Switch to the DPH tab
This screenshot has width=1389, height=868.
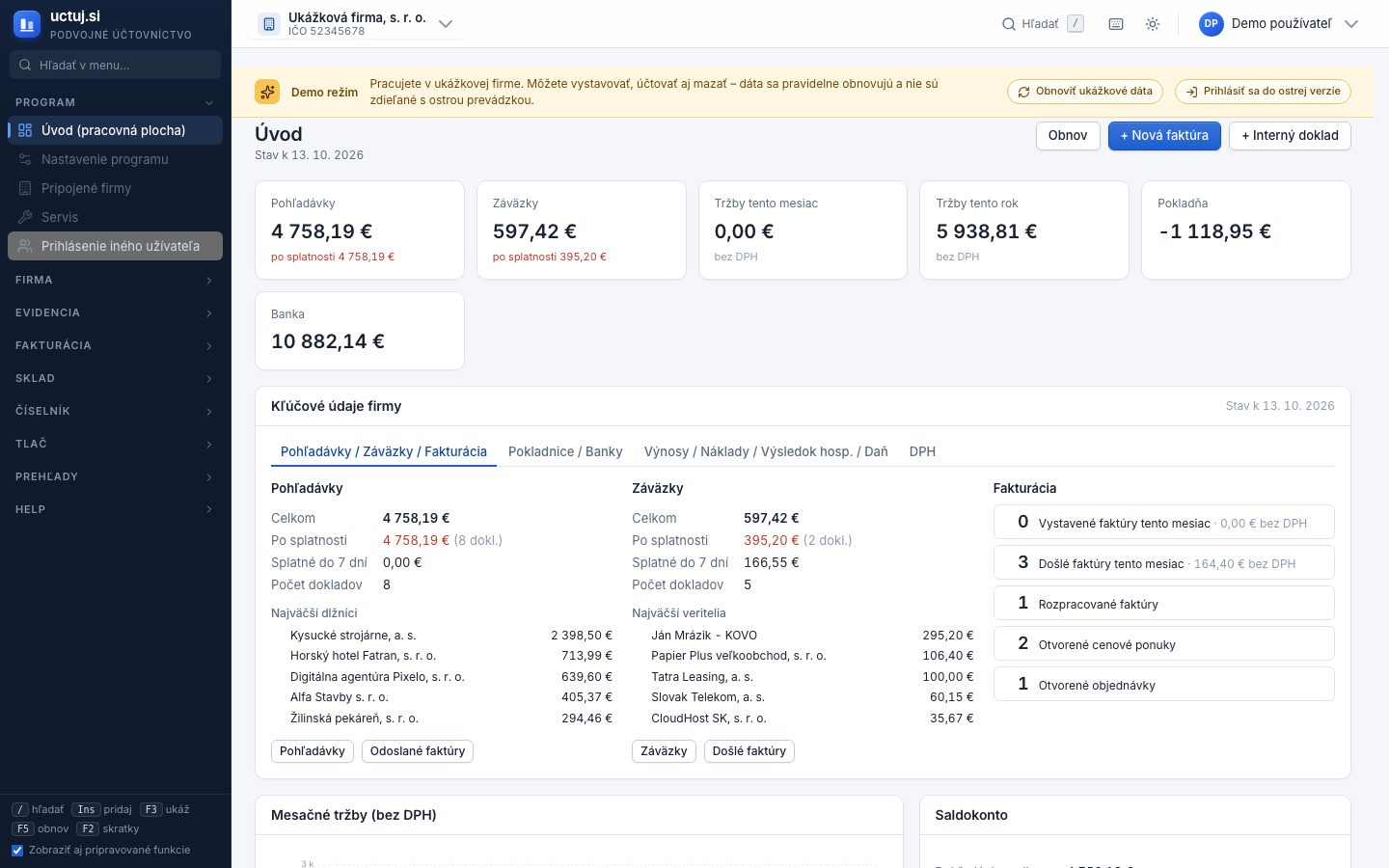coord(922,451)
